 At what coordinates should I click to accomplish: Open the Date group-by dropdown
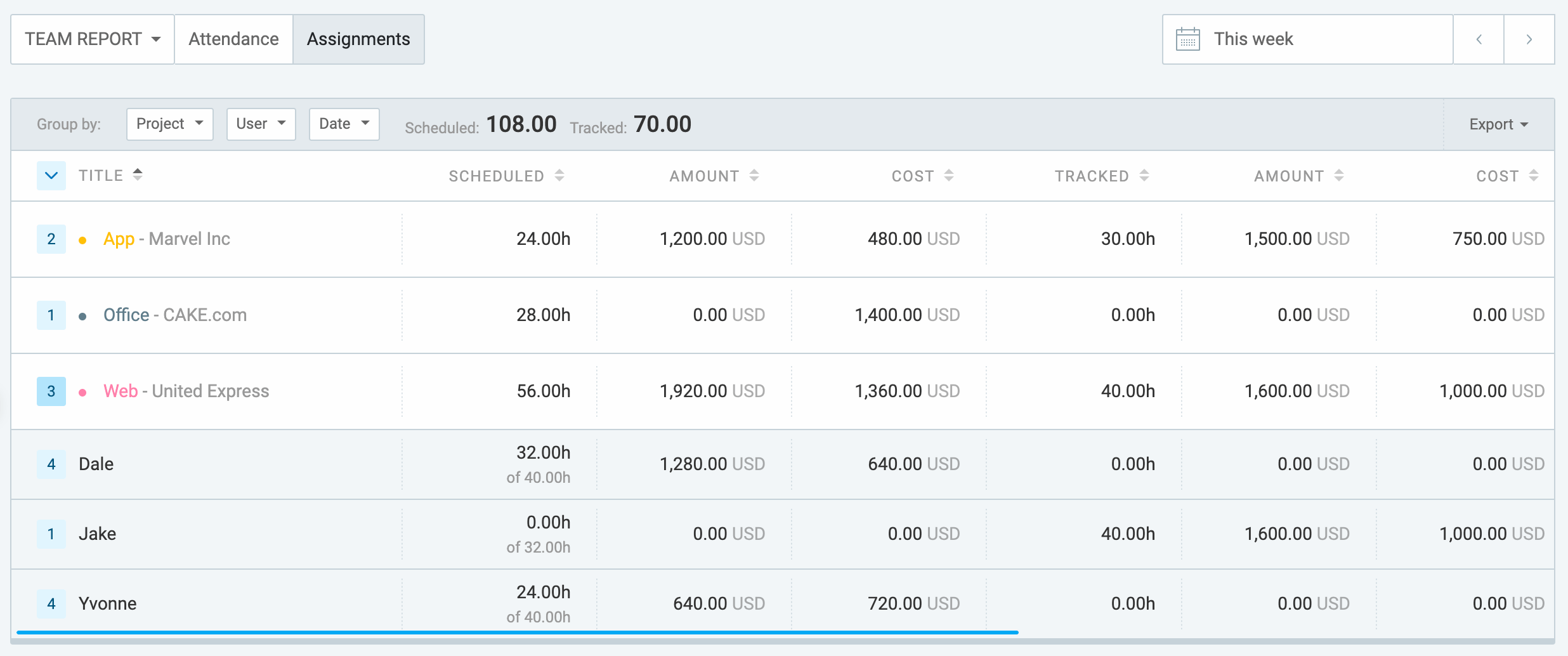344,124
